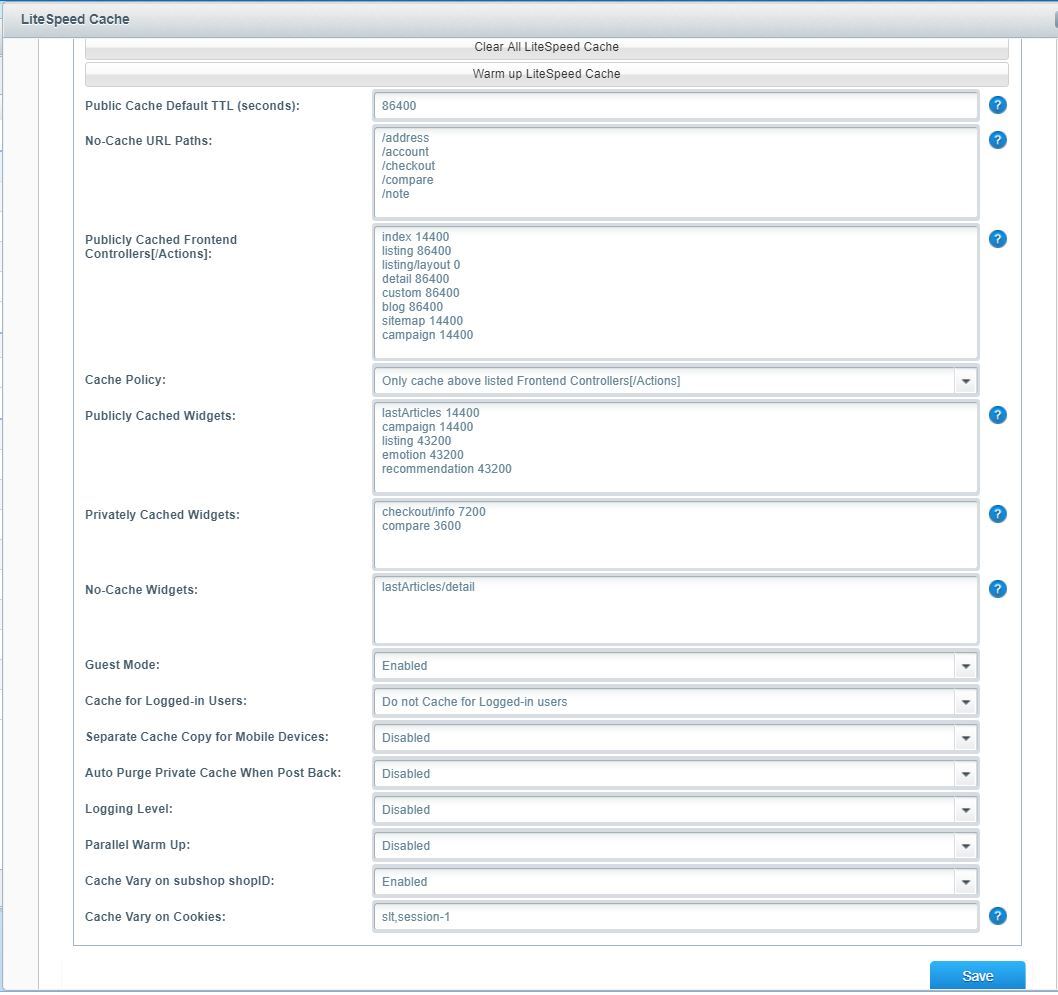Viewport: 1058px width, 995px height.
Task: Click the 'compare 3600' line
Action: click(422, 526)
